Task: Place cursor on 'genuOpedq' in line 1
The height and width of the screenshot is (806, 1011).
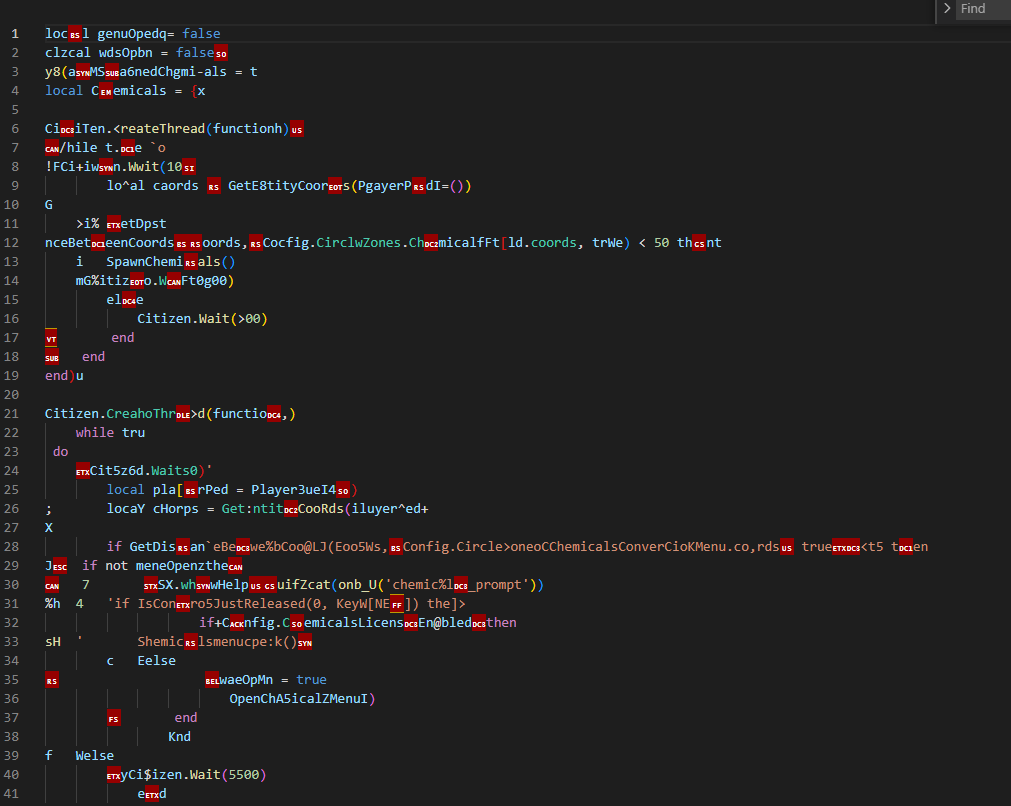Action: [132, 34]
